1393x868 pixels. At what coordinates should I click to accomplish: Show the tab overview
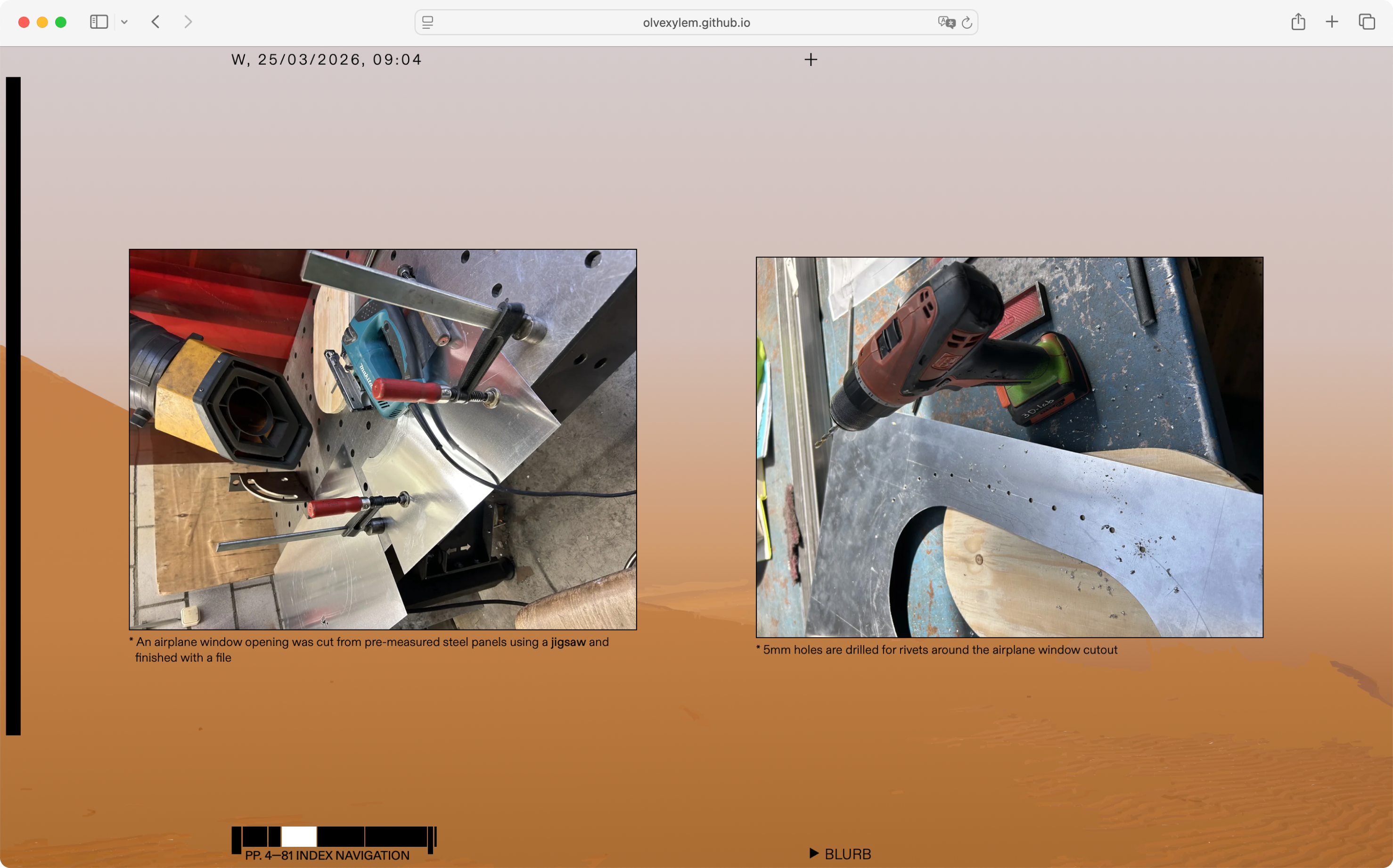click(1367, 22)
